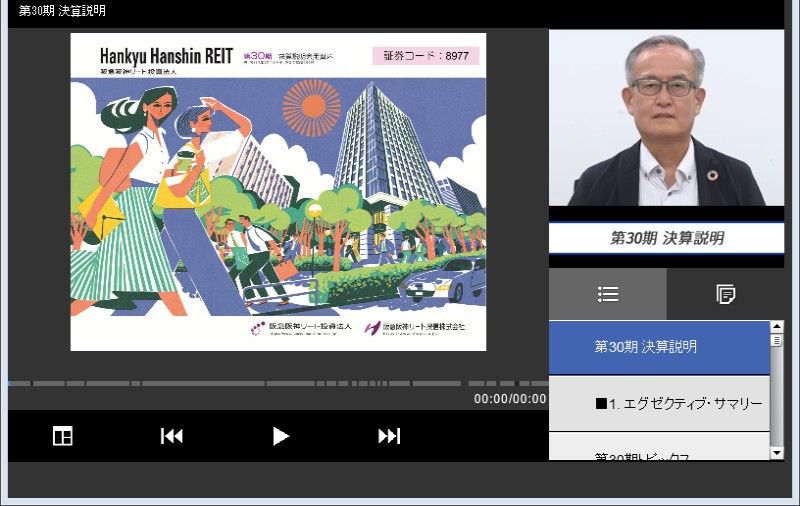The image size is (800, 506).
Task: Select chapter 1. エグゼクティブ・サマリー
Action: 659,404
